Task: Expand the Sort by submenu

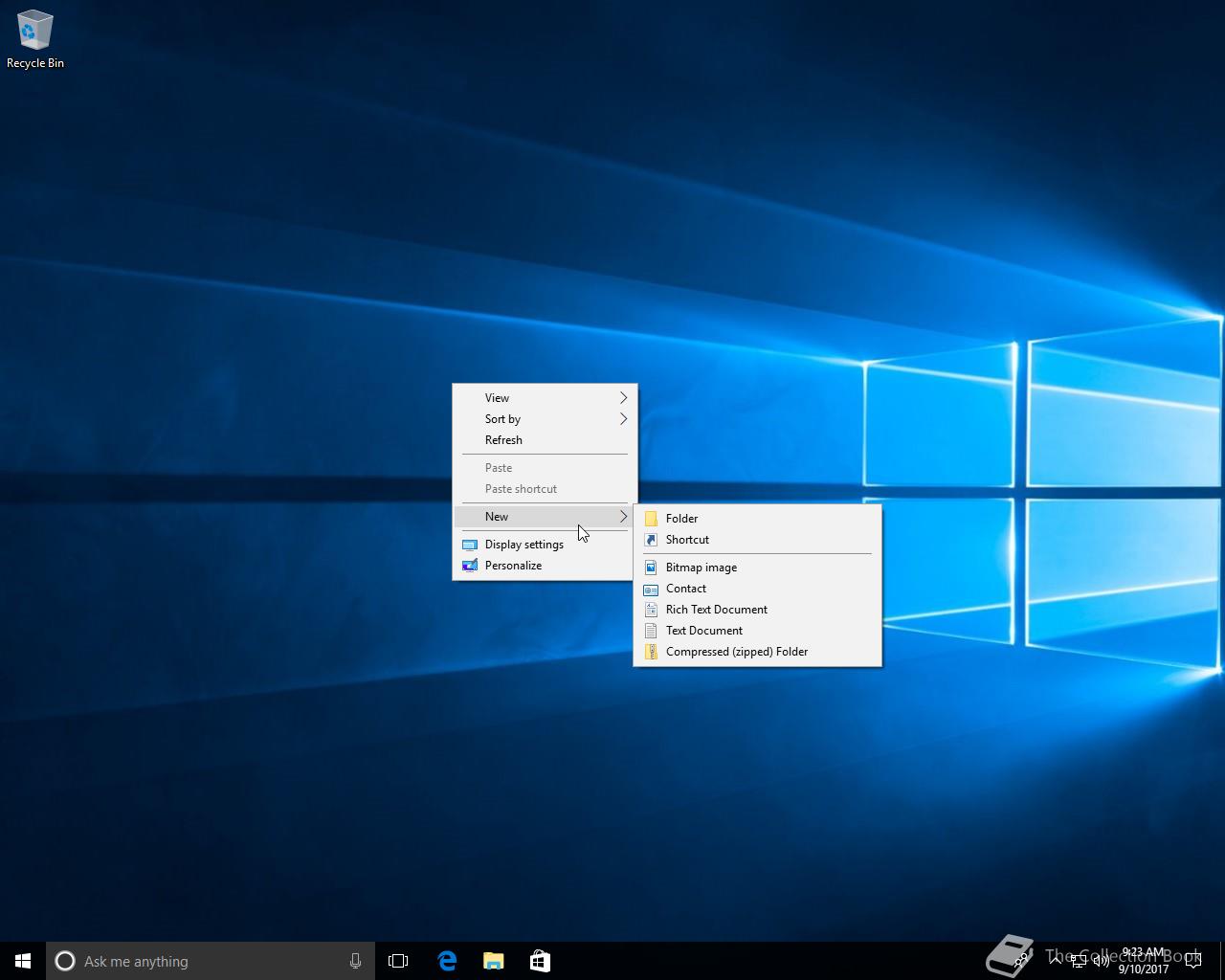Action: (x=545, y=419)
